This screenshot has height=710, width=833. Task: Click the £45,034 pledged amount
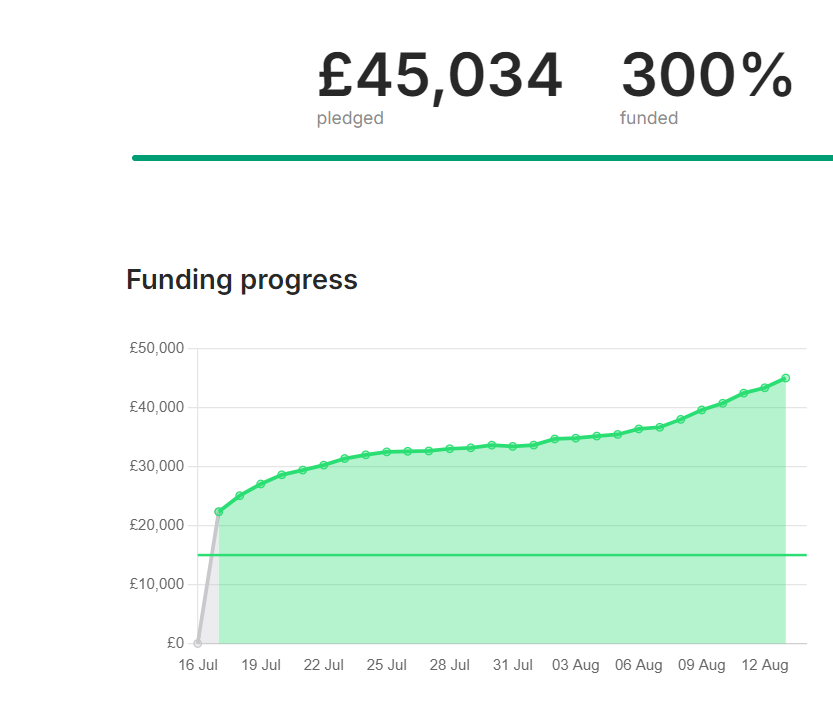point(440,77)
